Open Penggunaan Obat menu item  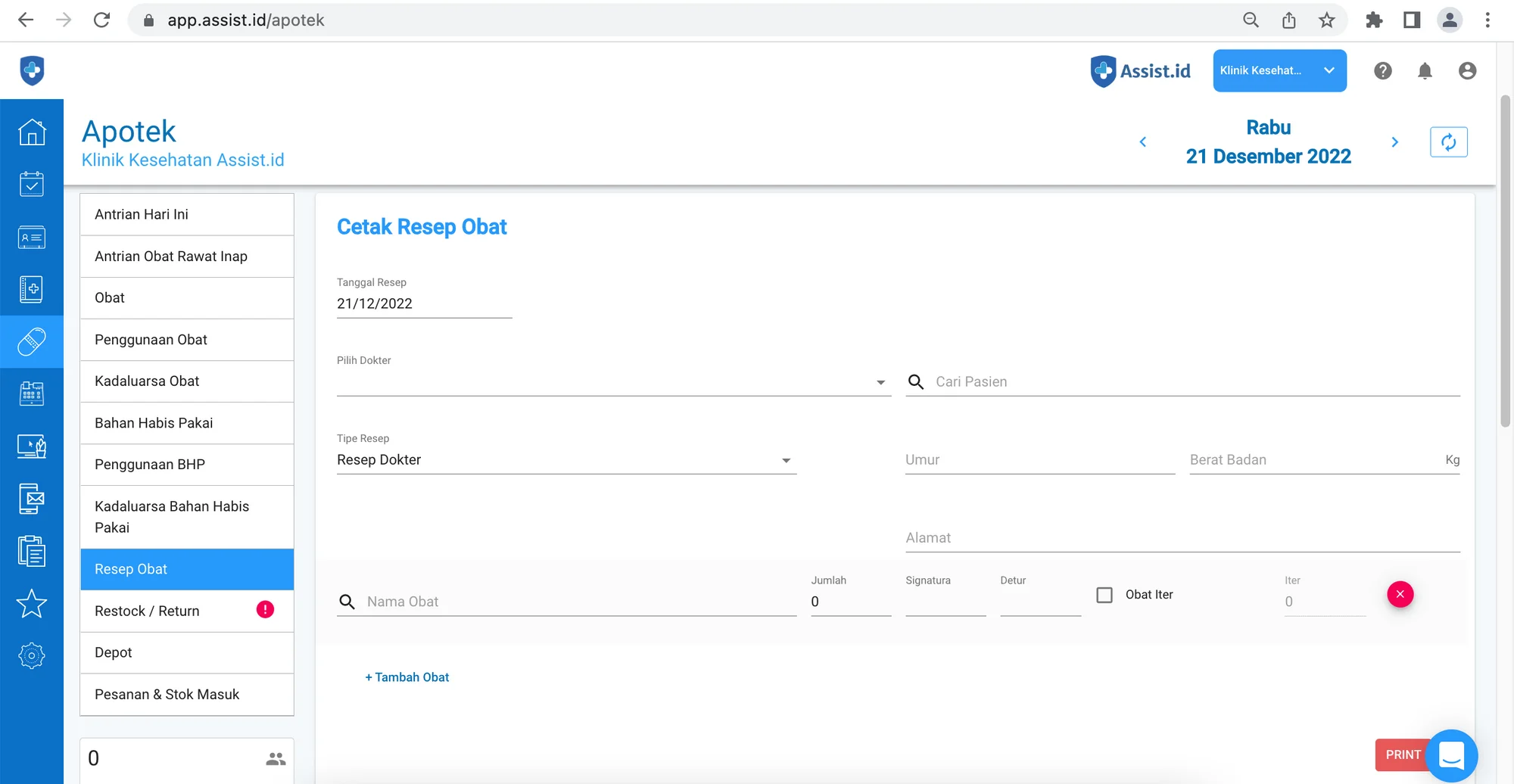(x=187, y=340)
